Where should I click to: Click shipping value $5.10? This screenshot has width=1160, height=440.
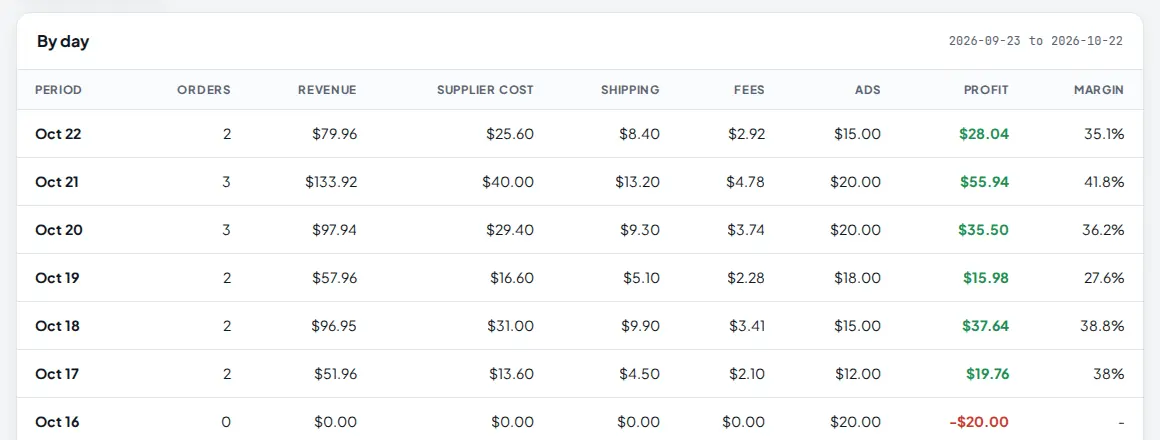(x=641, y=278)
